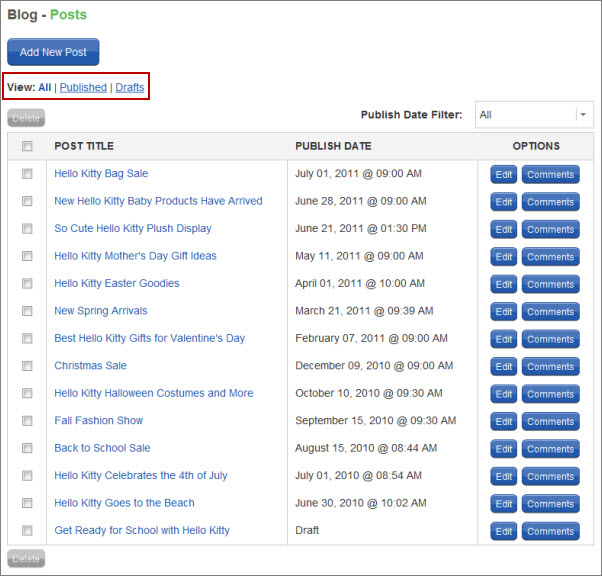
Task: Edit the New Hello Kitty Baby Products post
Action: 504,202
